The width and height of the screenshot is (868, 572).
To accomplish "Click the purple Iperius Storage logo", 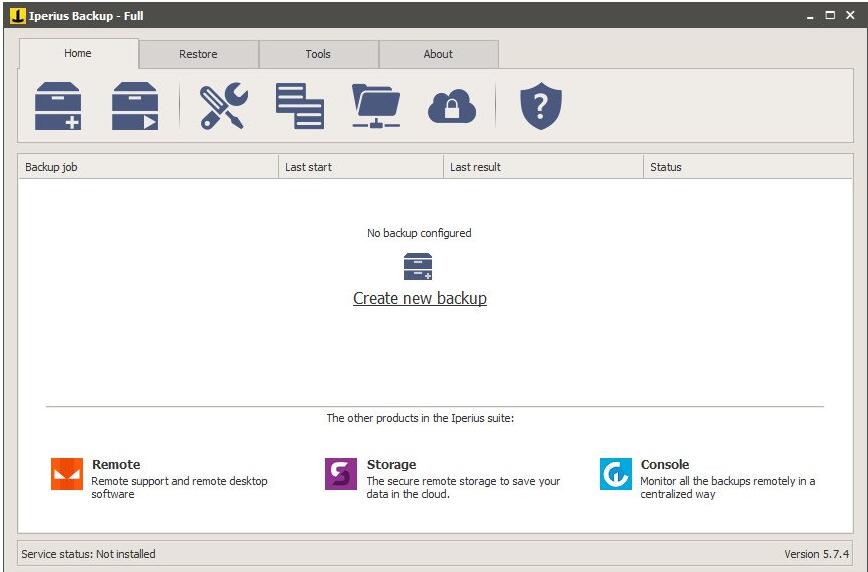I will click(341, 474).
